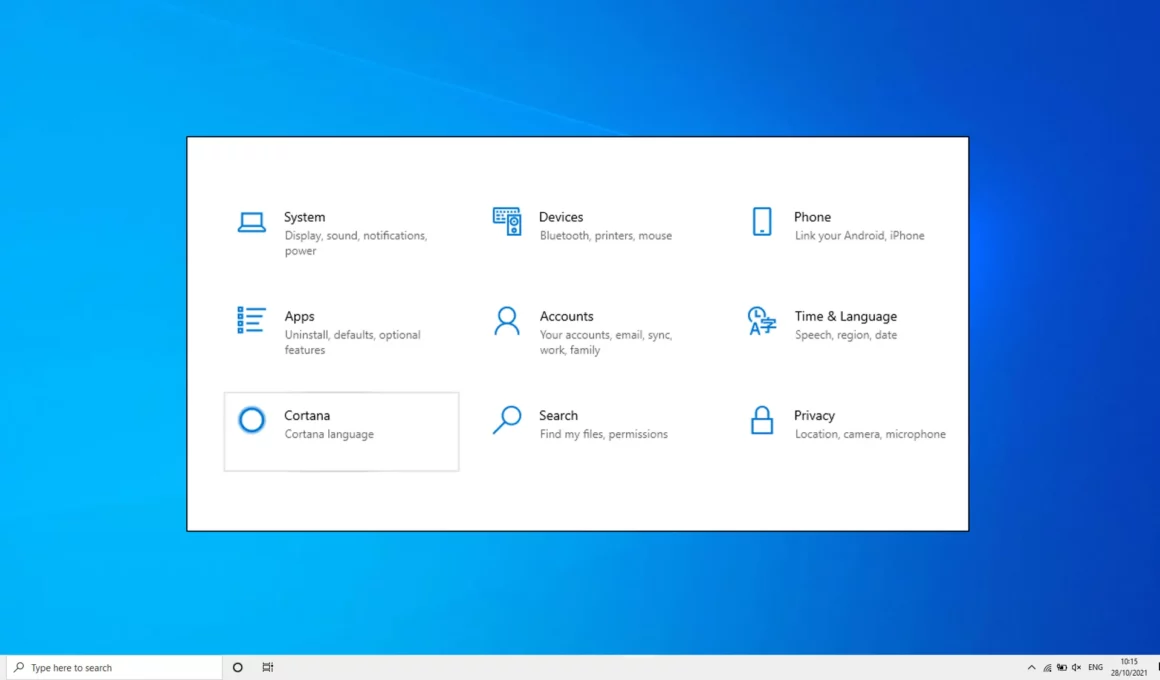Open the taskbar clock and date
This screenshot has height=680, width=1160.
click(x=1129, y=667)
